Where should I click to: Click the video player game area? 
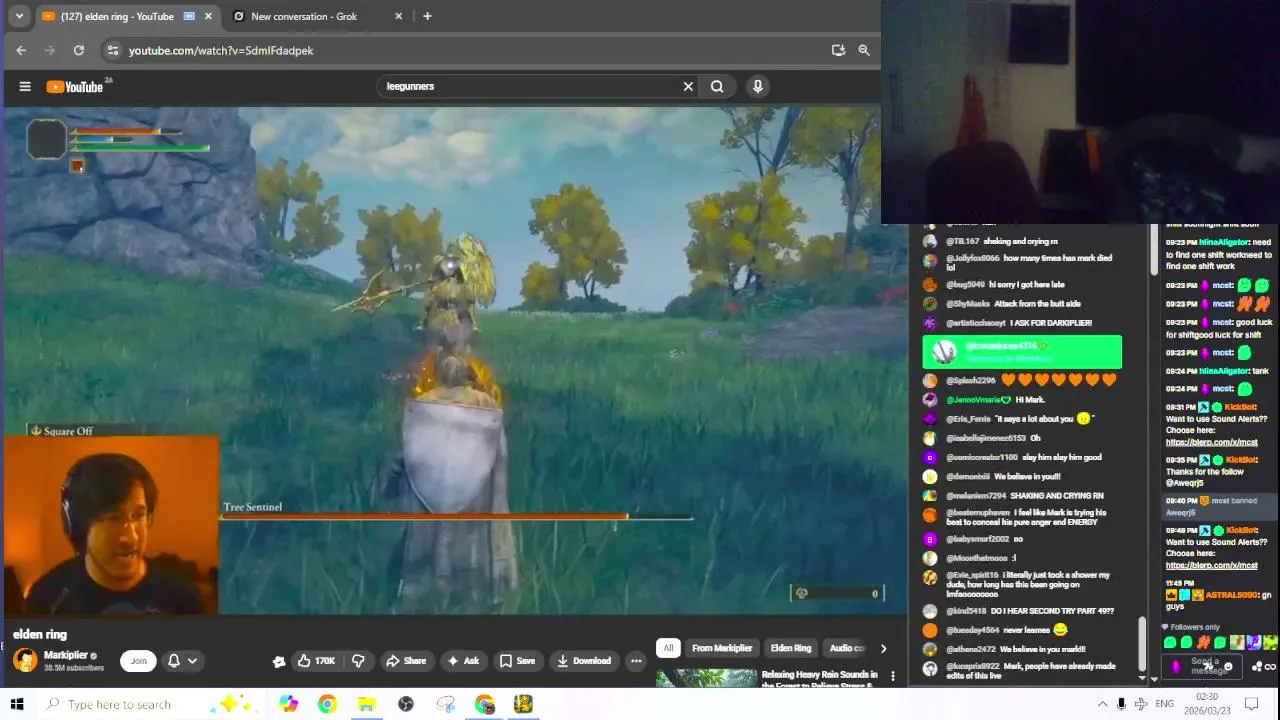click(x=456, y=360)
